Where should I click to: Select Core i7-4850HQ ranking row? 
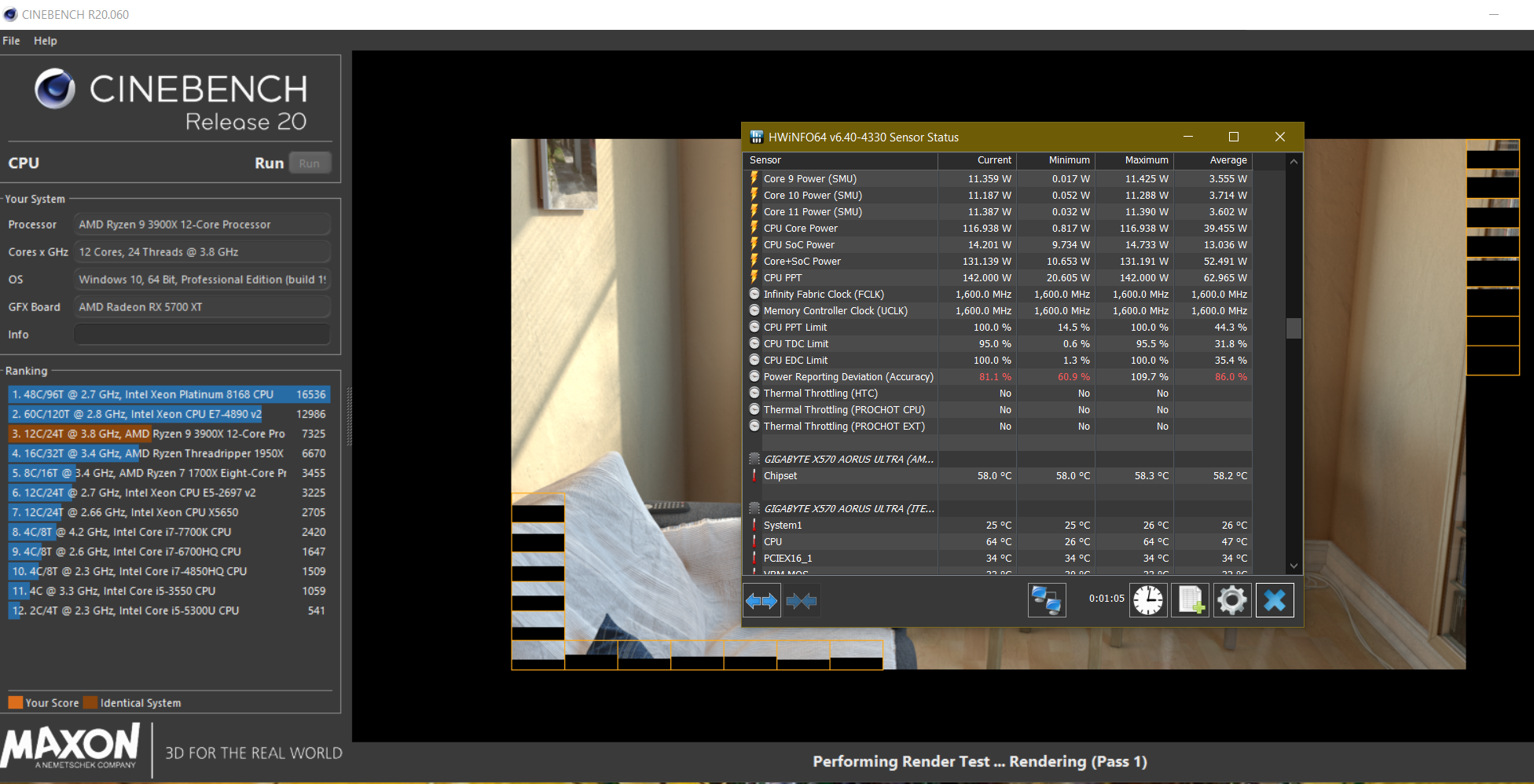pos(169,571)
